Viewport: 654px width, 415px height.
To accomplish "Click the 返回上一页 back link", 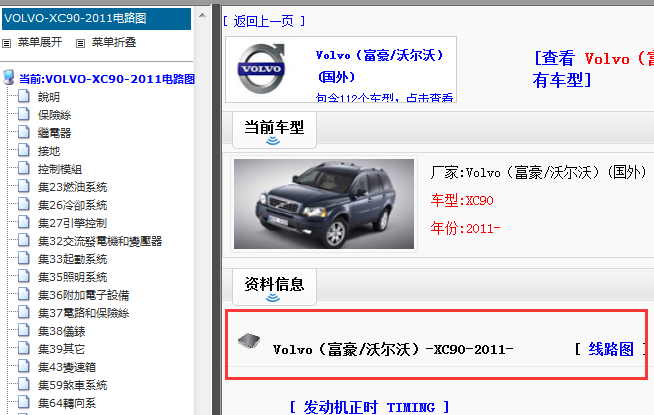I will pos(264,21).
